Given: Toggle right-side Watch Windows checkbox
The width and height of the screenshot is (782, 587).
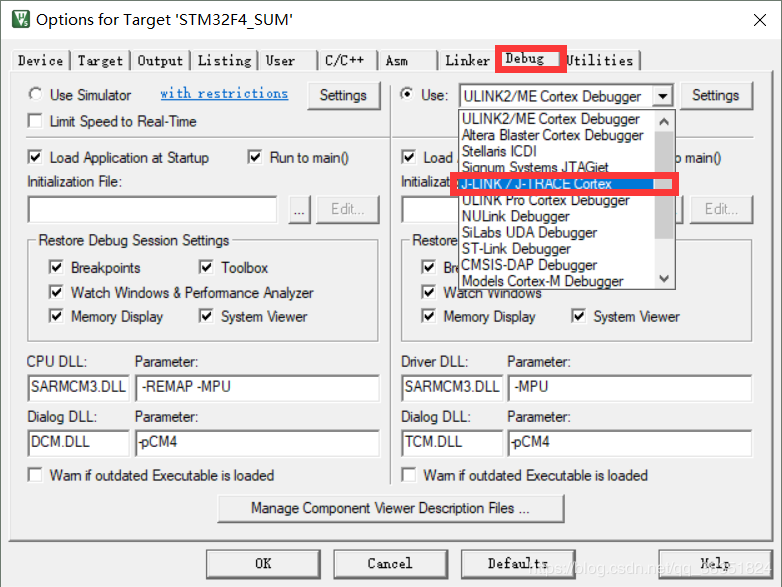Looking at the screenshot, I should point(428,292).
